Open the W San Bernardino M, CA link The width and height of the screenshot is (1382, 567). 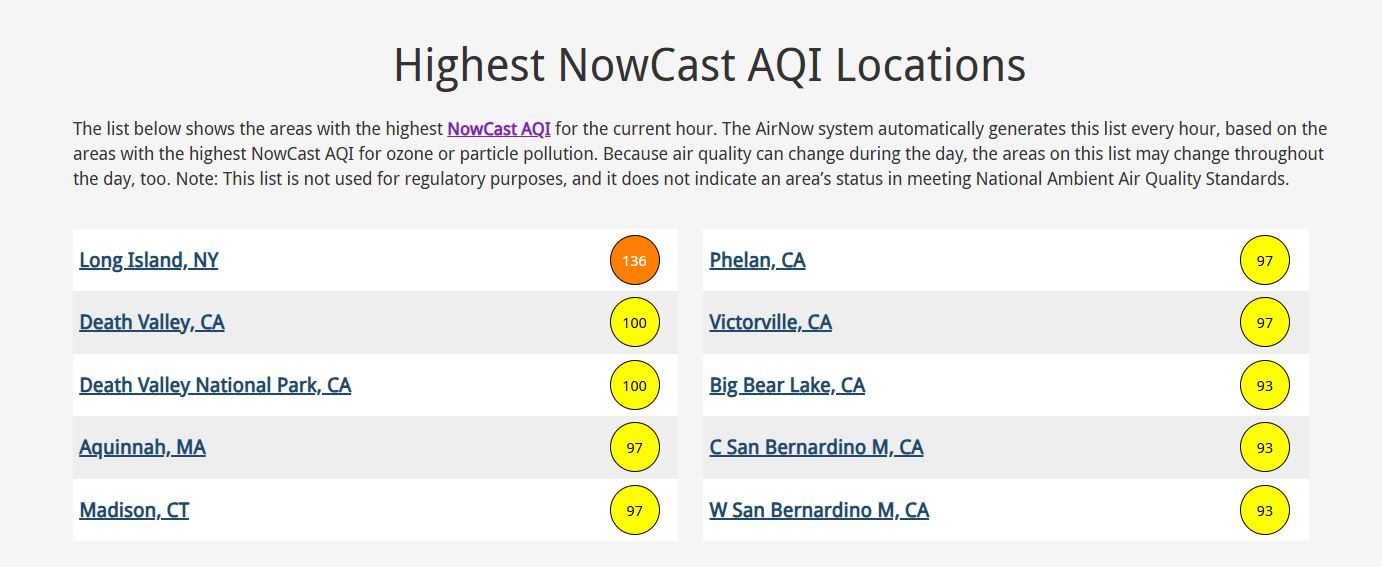click(819, 511)
